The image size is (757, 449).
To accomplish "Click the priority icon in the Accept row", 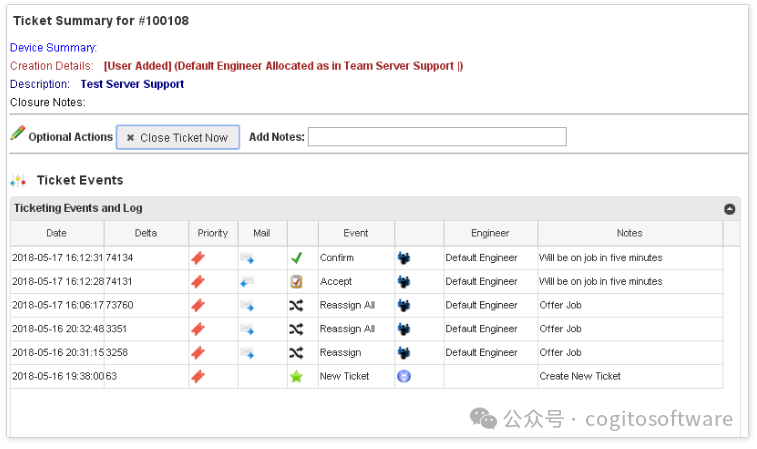I will [198, 281].
